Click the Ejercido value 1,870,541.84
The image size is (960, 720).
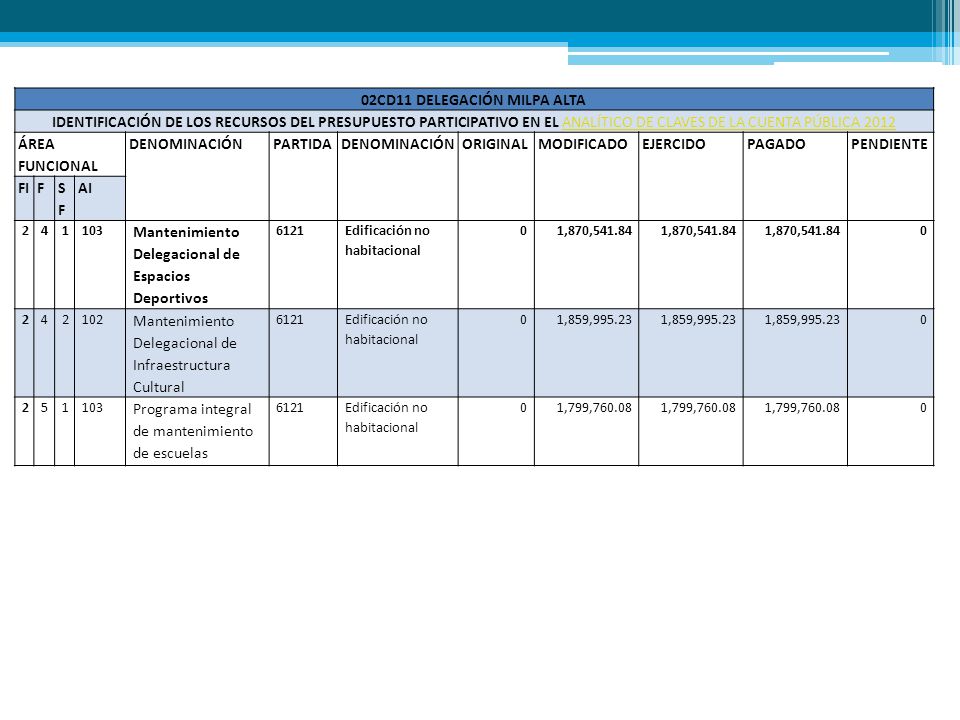point(698,231)
